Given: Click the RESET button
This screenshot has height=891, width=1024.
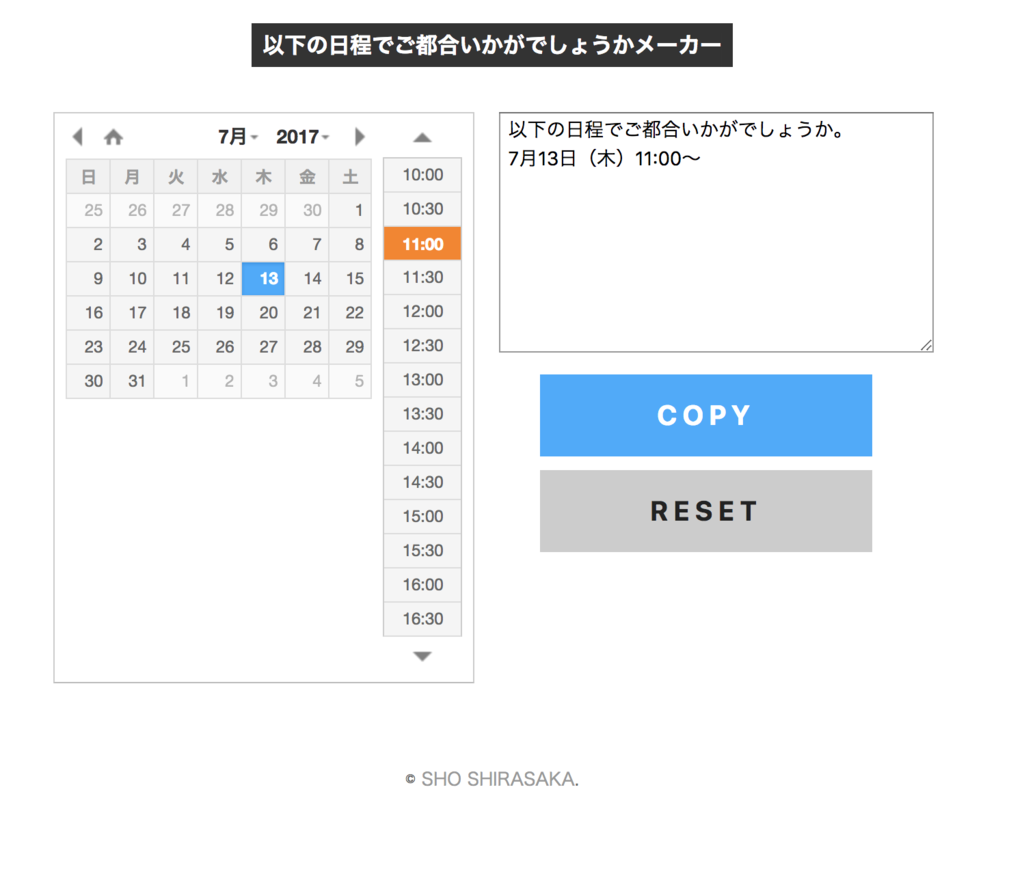Looking at the screenshot, I should 705,511.
